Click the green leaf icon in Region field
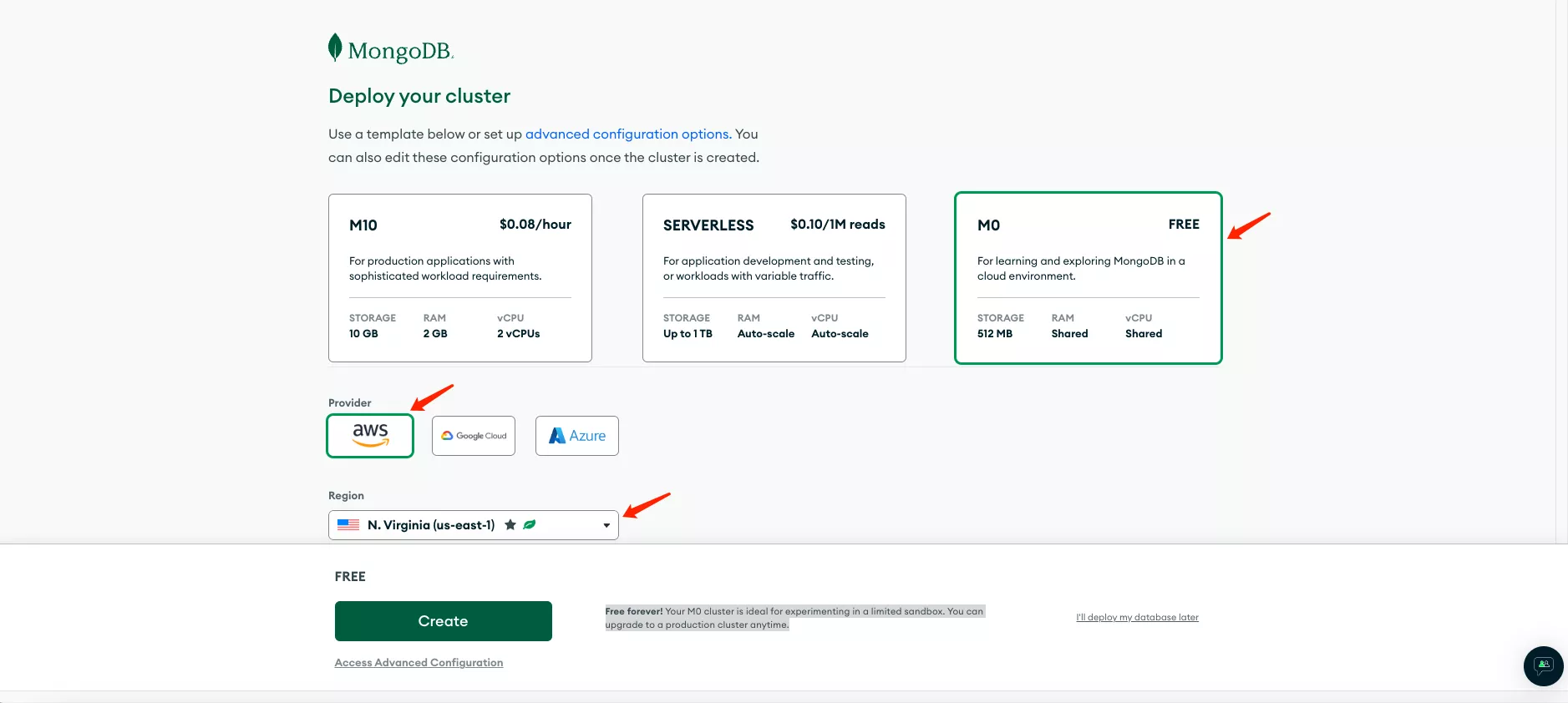This screenshot has width=1568, height=703. click(530, 525)
